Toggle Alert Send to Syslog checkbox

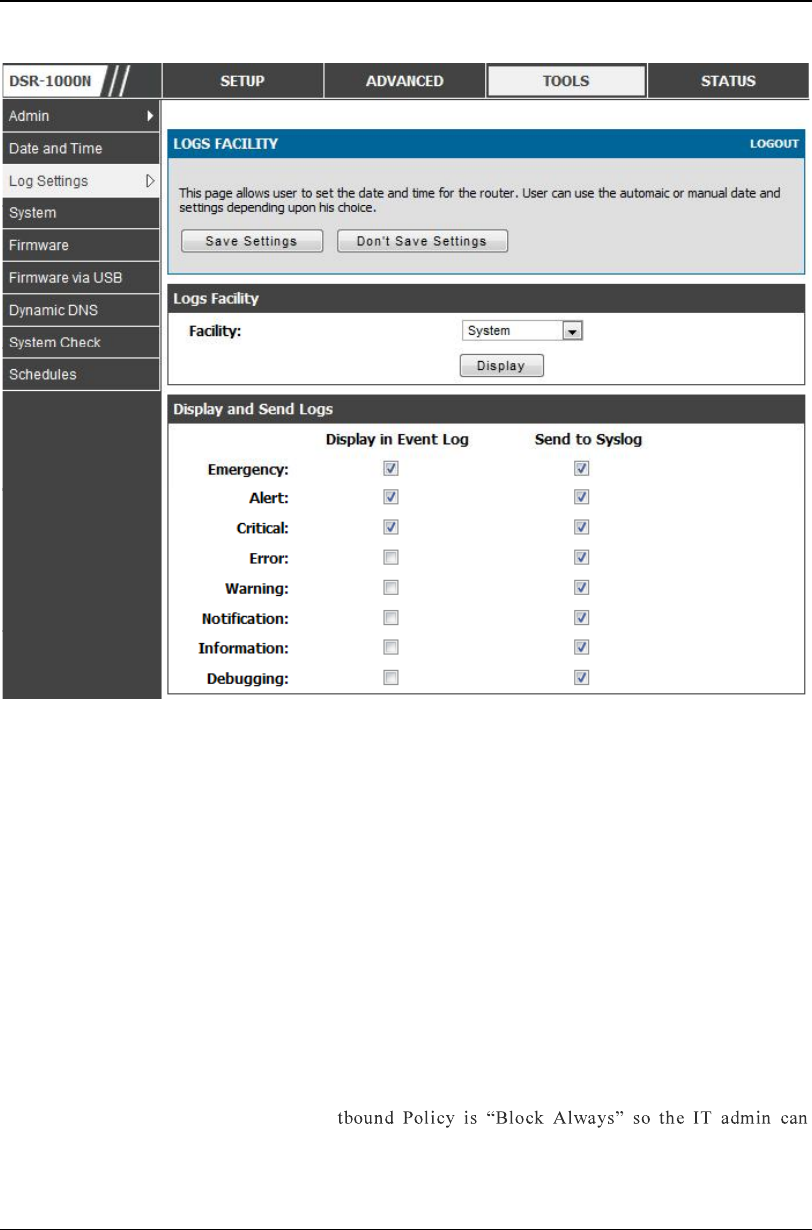(x=581, y=497)
